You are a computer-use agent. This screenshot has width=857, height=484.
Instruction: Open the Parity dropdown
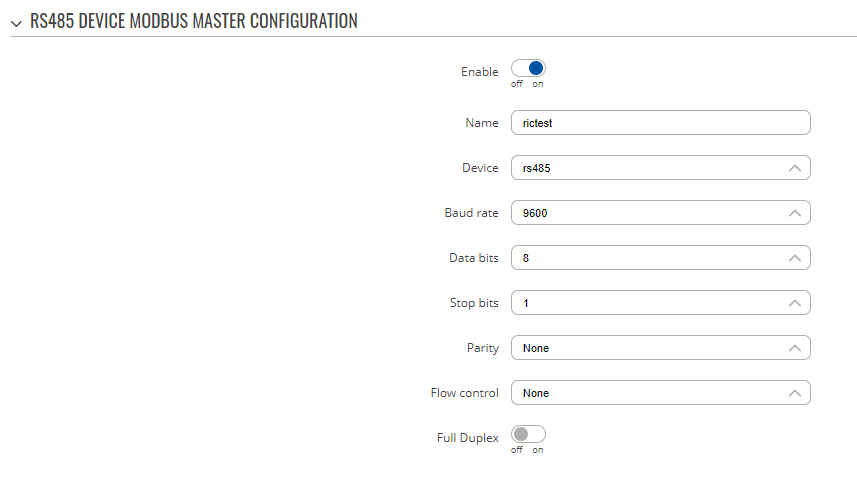click(660, 347)
